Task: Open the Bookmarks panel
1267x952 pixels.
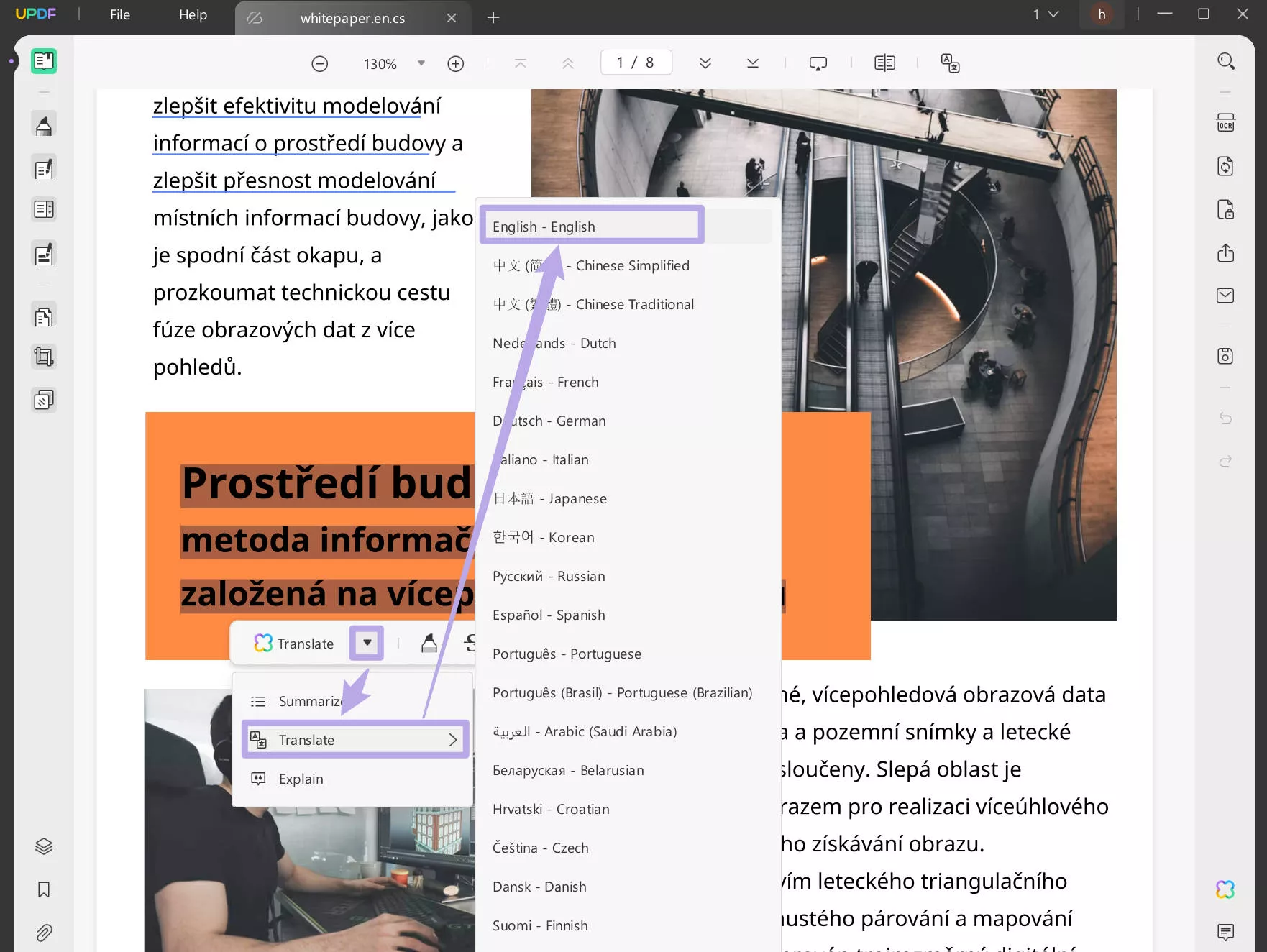Action: [44, 889]
